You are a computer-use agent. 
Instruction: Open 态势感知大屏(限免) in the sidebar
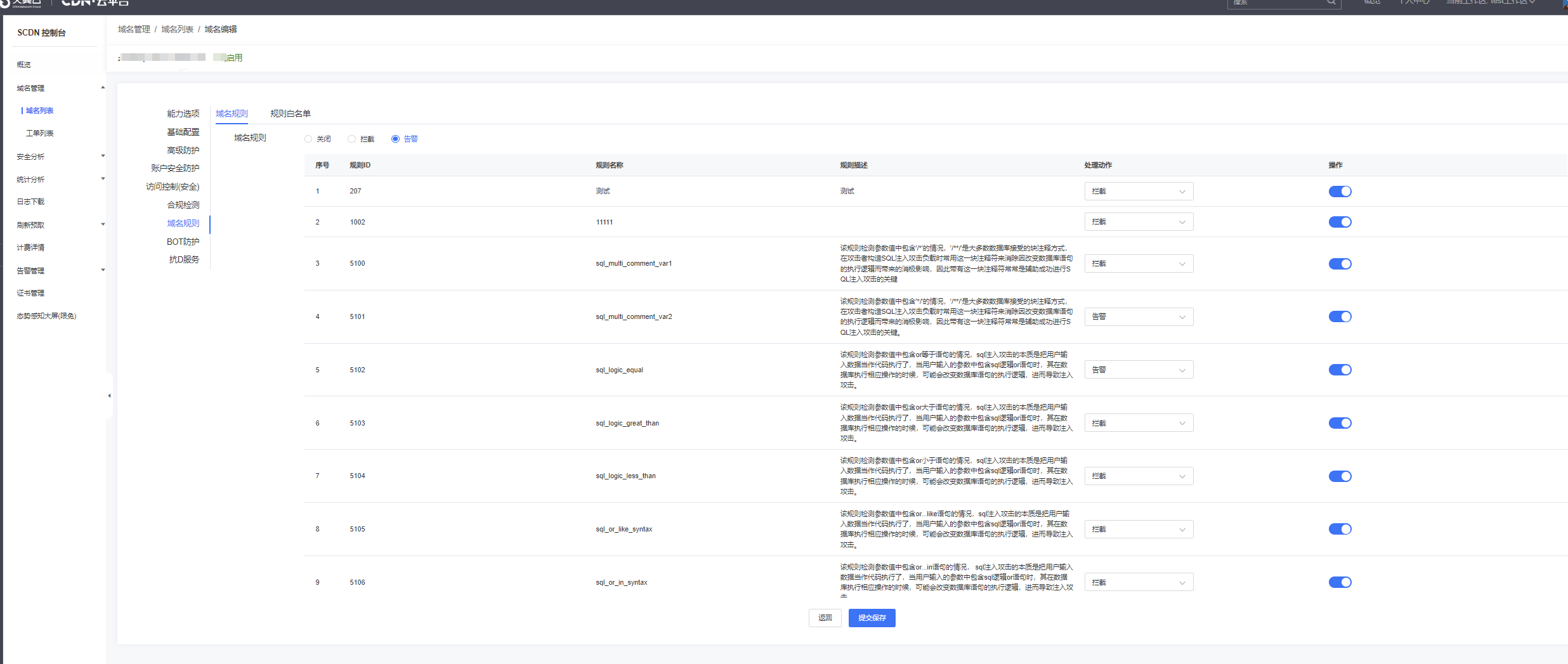46,316
